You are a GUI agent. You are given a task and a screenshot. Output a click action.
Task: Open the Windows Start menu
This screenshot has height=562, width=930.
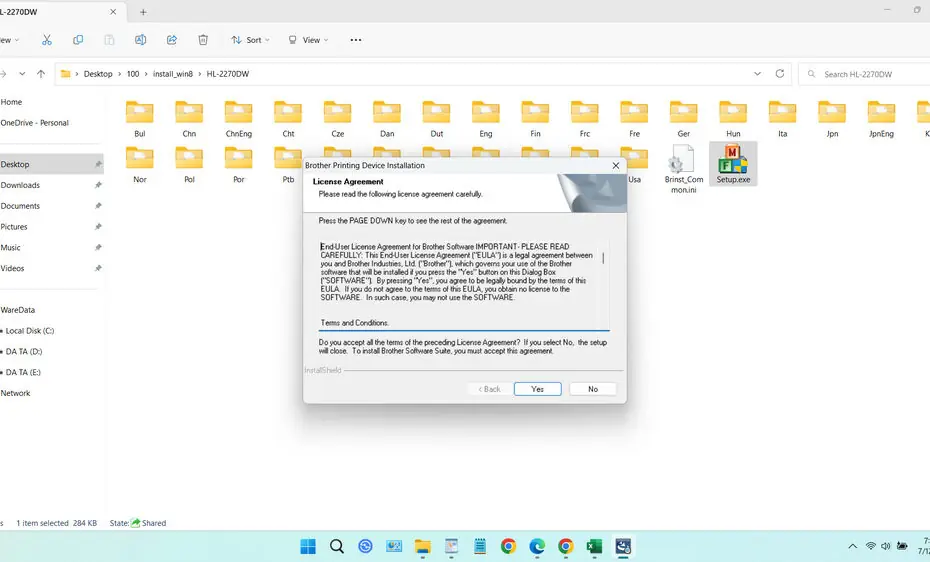click(x=308, y=546)
